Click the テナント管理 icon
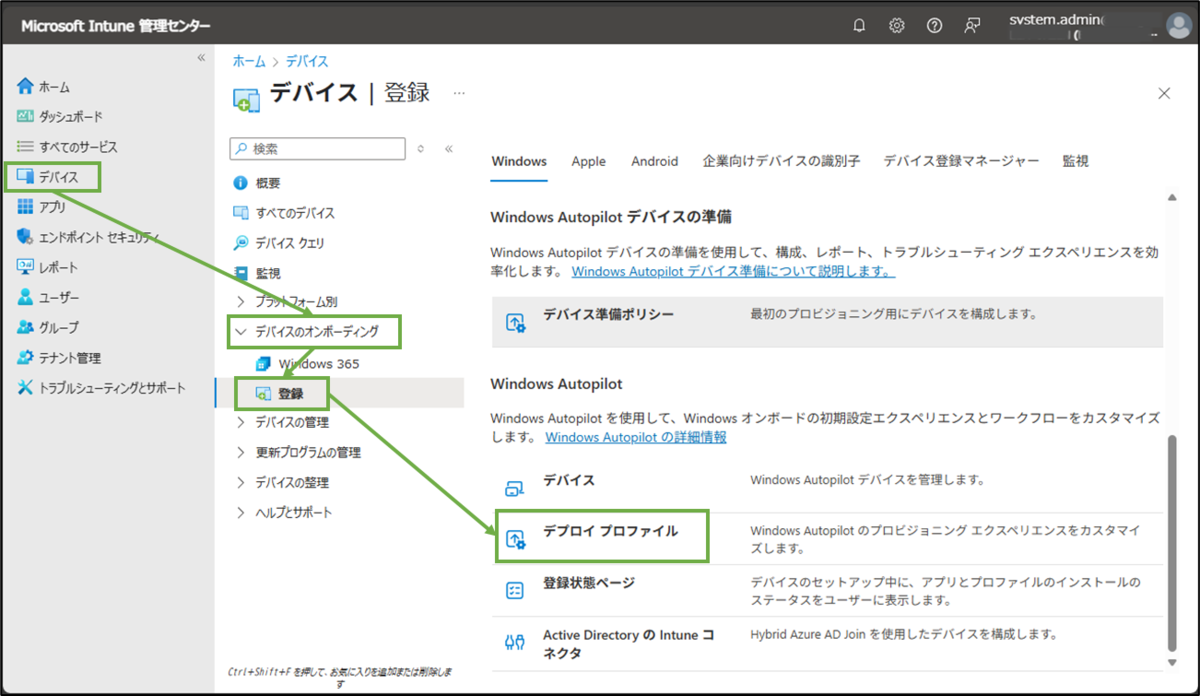This screenshot has height=696, width=1200. (x=26, y=357)
